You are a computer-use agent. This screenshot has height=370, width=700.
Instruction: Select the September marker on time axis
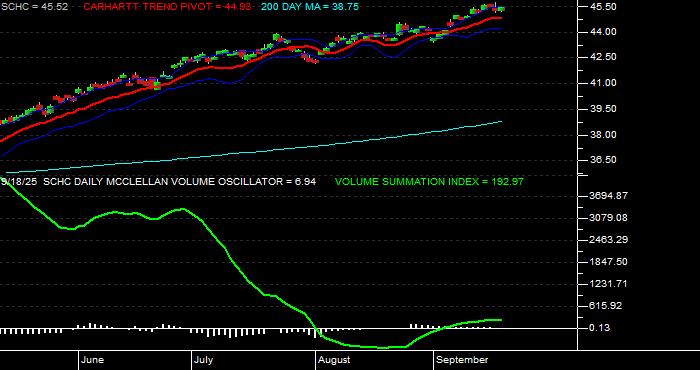pos(462,360)
